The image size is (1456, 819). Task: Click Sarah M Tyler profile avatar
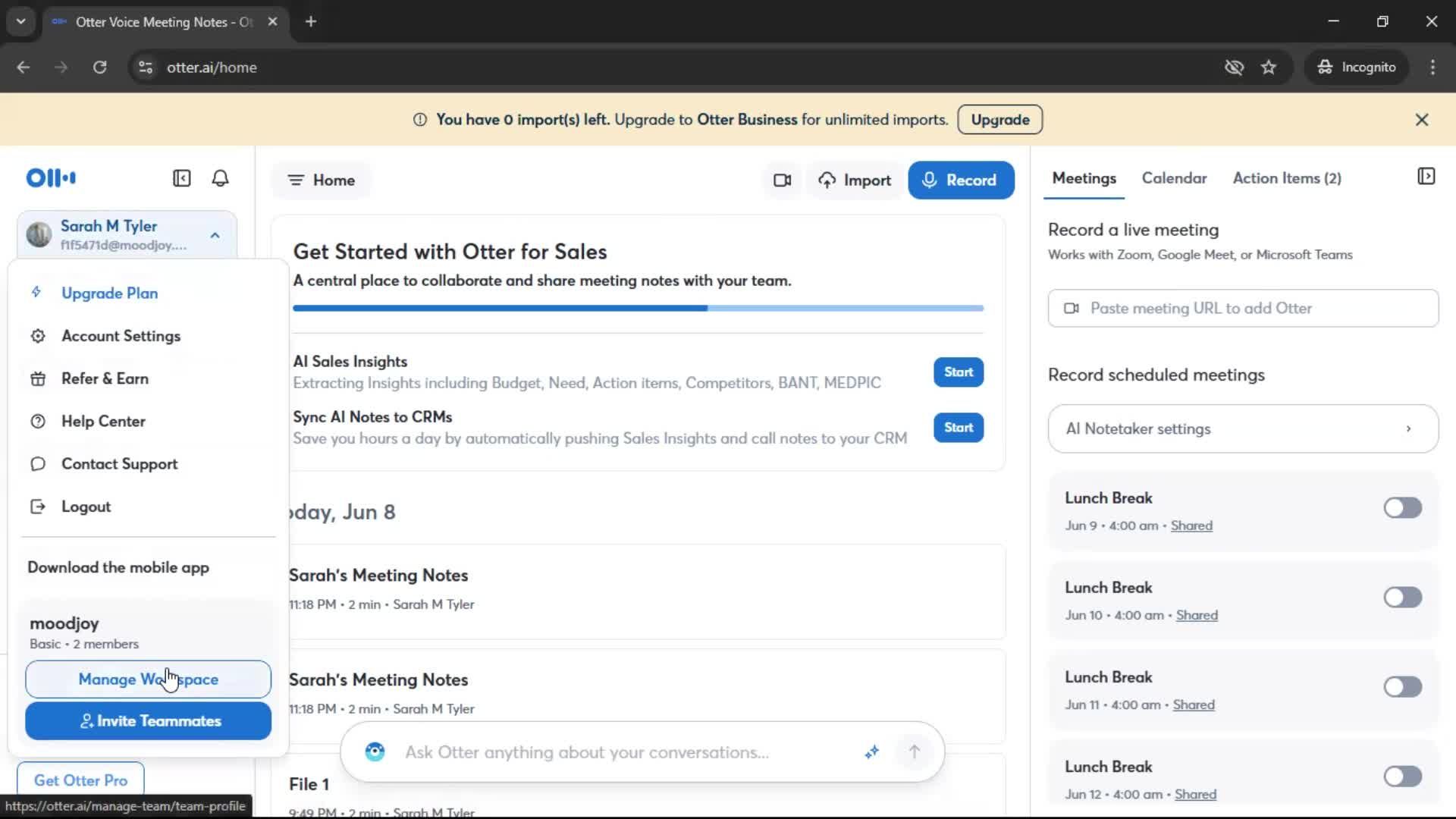pos(39,234)
